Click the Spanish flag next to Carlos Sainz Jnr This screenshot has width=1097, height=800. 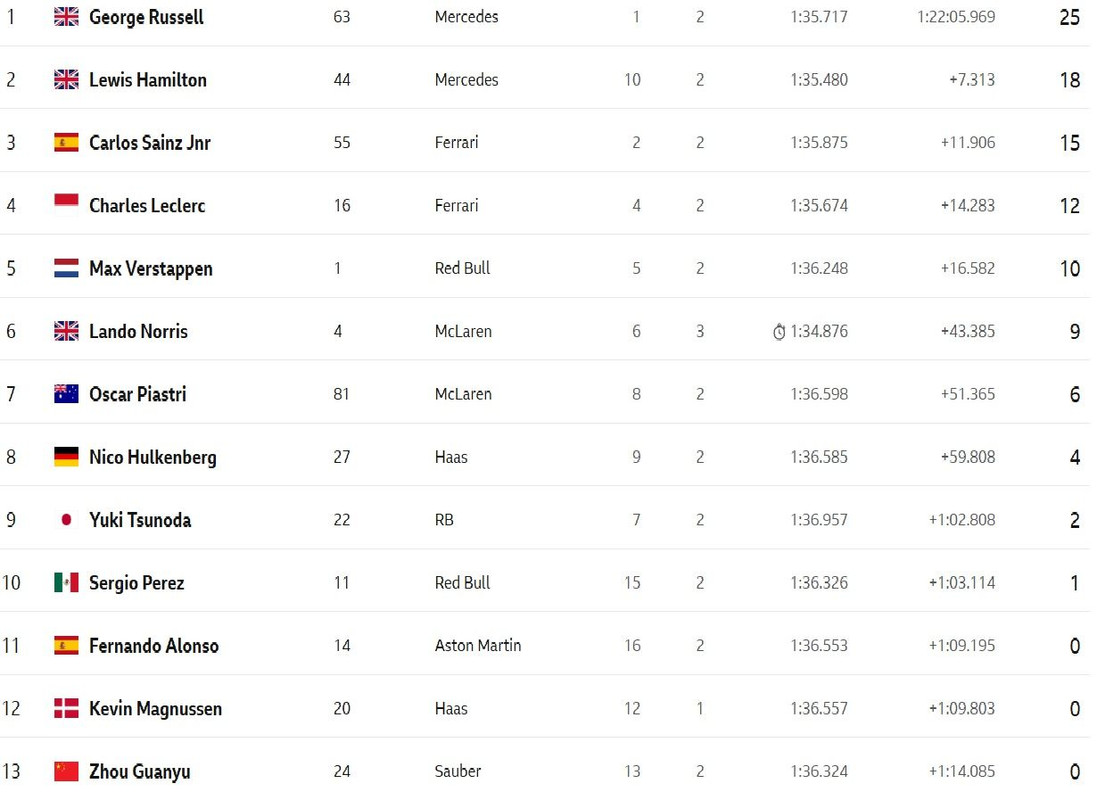[66, 143]
